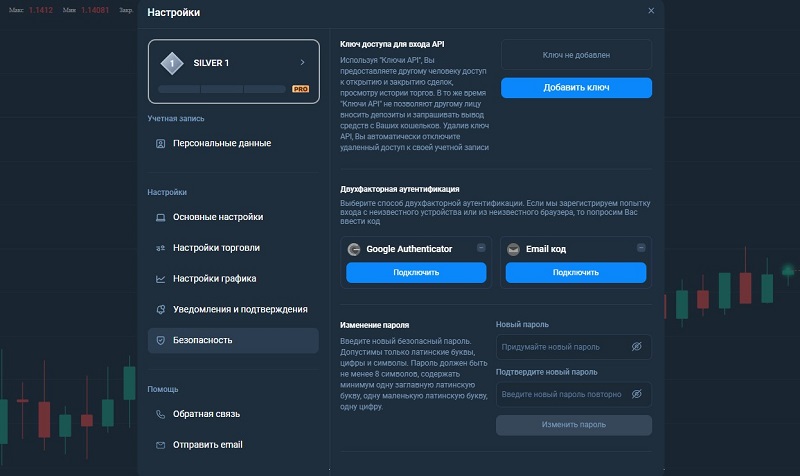Click the Google Authenticator logo icon
This screenshot has height=476, width=800.
tap(354, 249)
